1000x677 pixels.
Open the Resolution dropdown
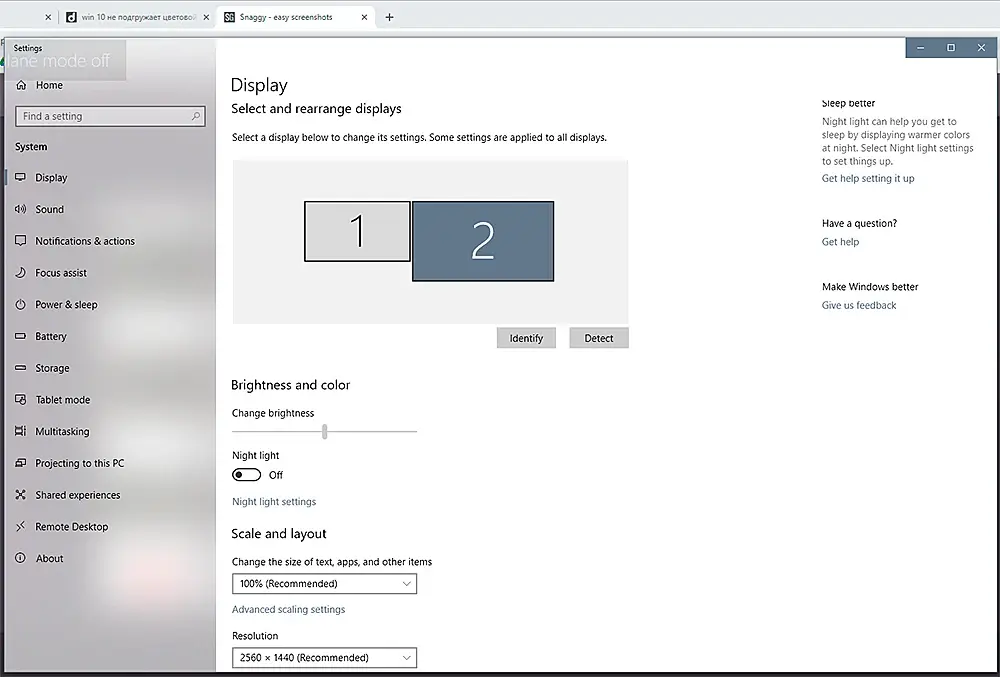point(324,658)
